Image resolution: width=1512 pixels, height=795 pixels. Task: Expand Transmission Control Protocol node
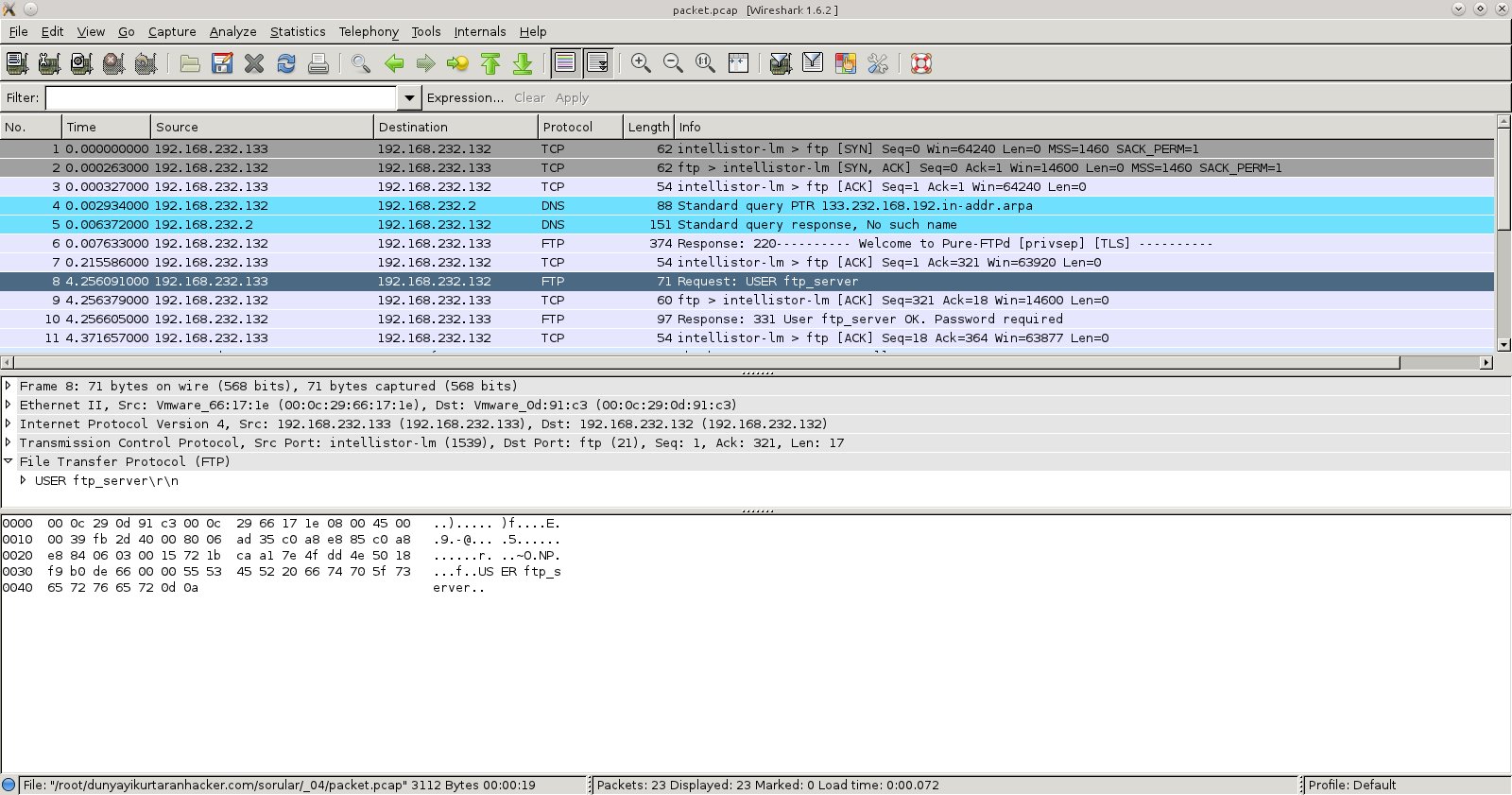pyautogui.click(x=9, y=442)
